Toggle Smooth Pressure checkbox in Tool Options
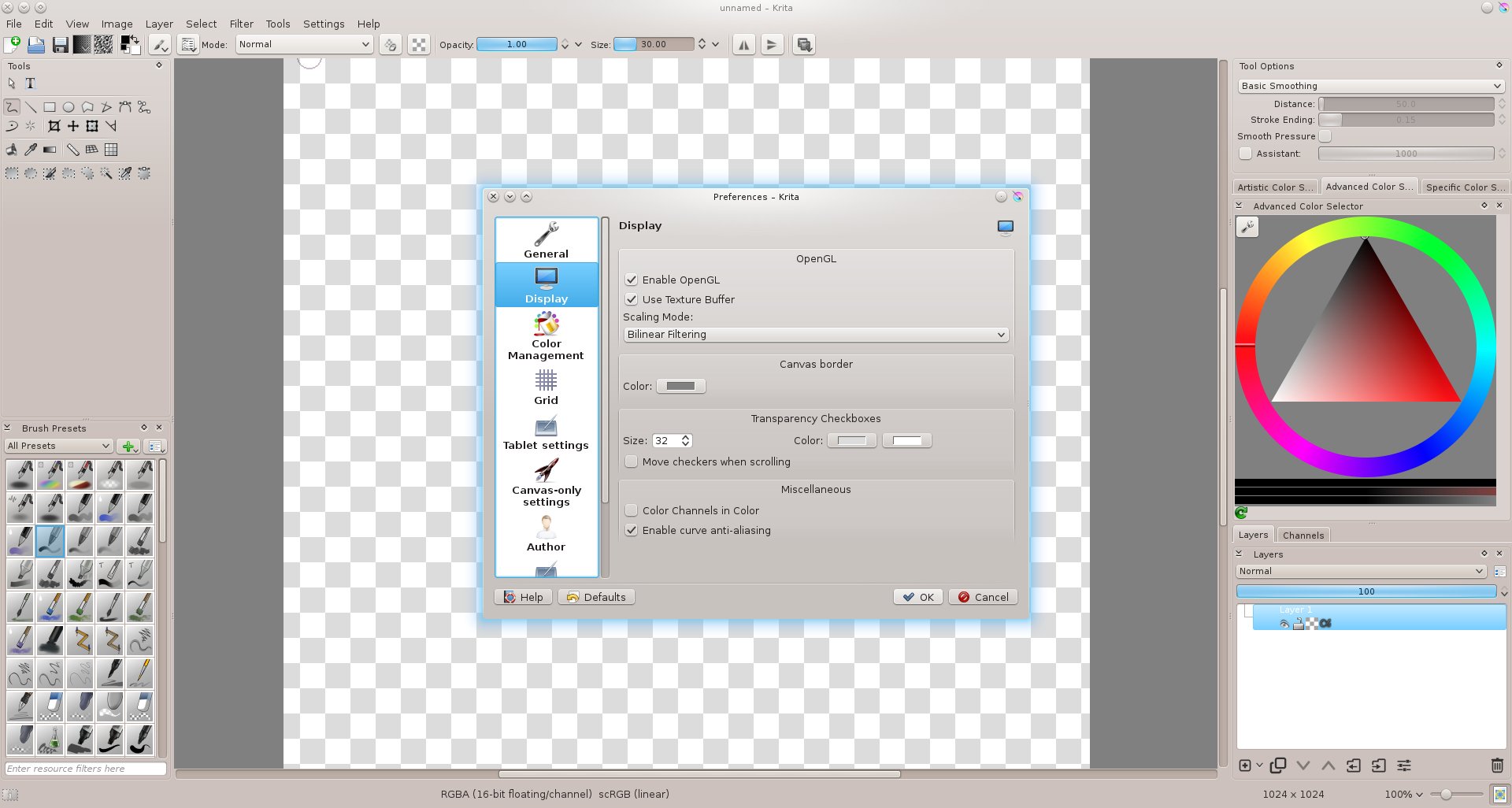1512x808 pixels. 1325,136
